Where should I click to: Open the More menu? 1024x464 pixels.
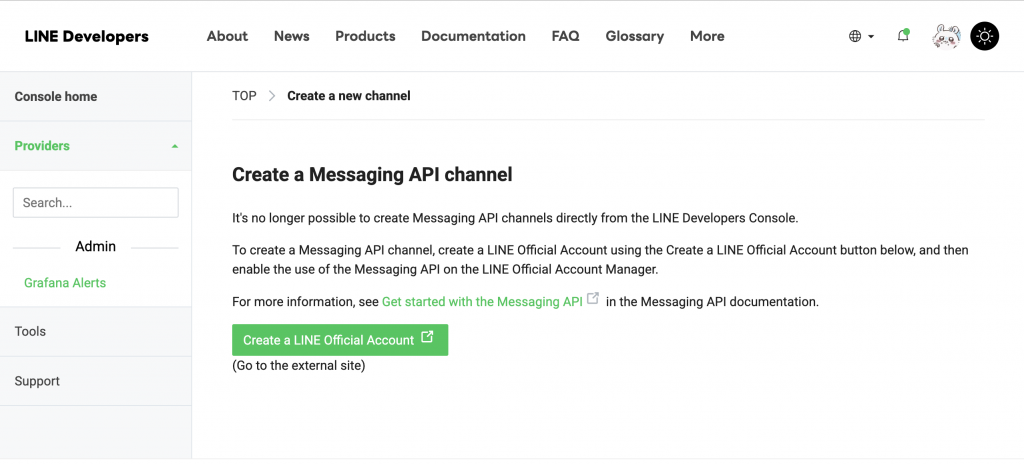click(x=707, y=37)
